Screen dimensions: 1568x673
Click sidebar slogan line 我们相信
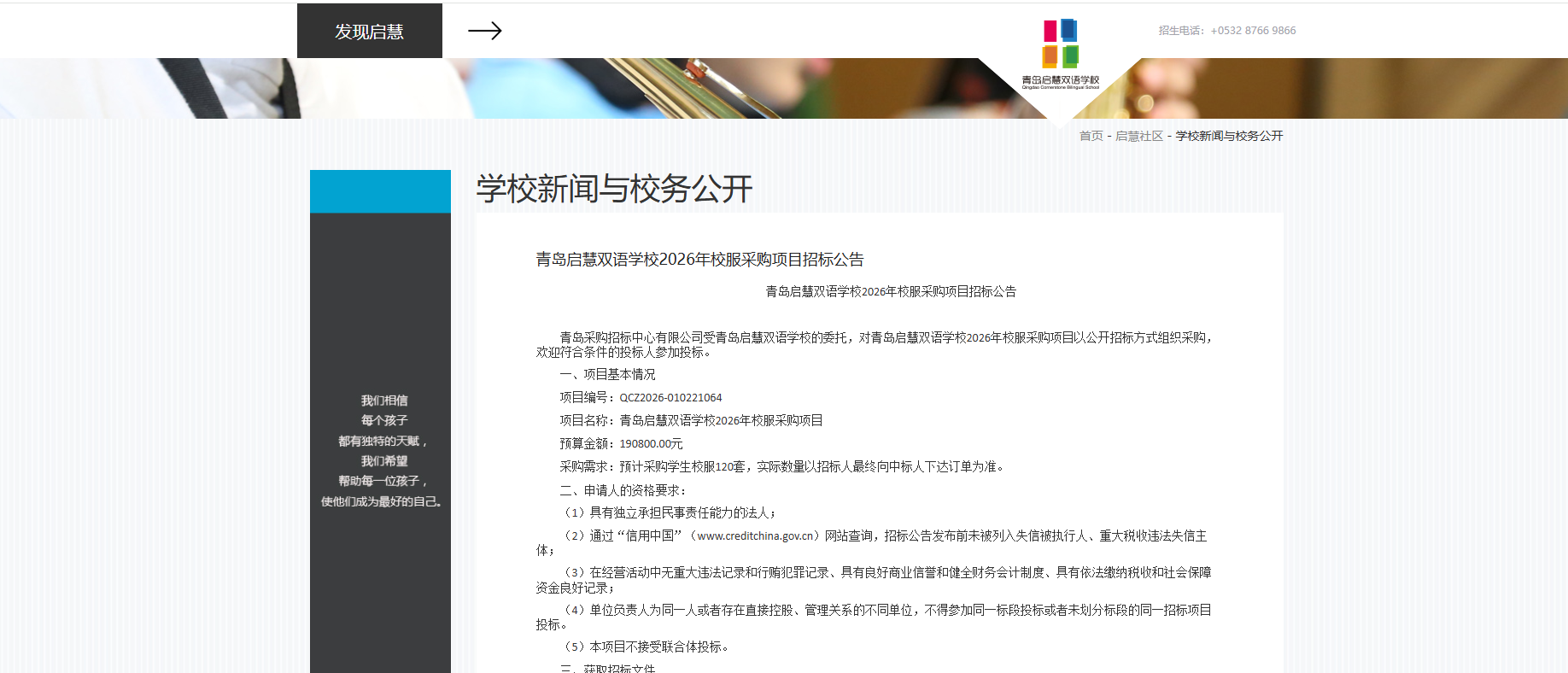pyautogui.click(x=383, y=401)
